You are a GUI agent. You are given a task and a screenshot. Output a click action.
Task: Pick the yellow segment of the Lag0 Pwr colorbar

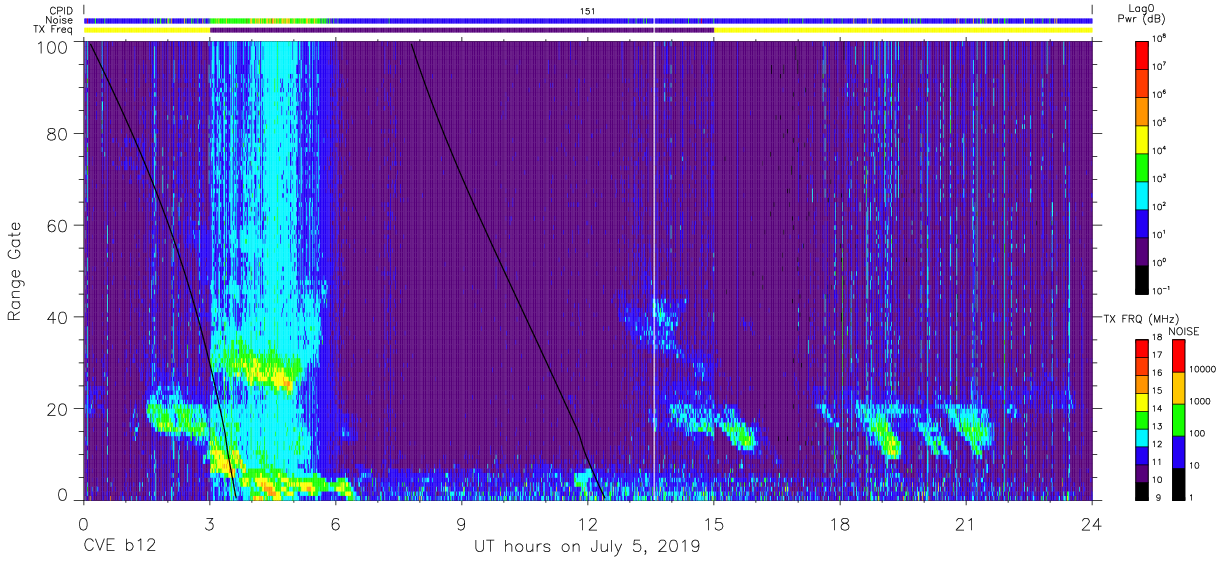point(1142,138)
